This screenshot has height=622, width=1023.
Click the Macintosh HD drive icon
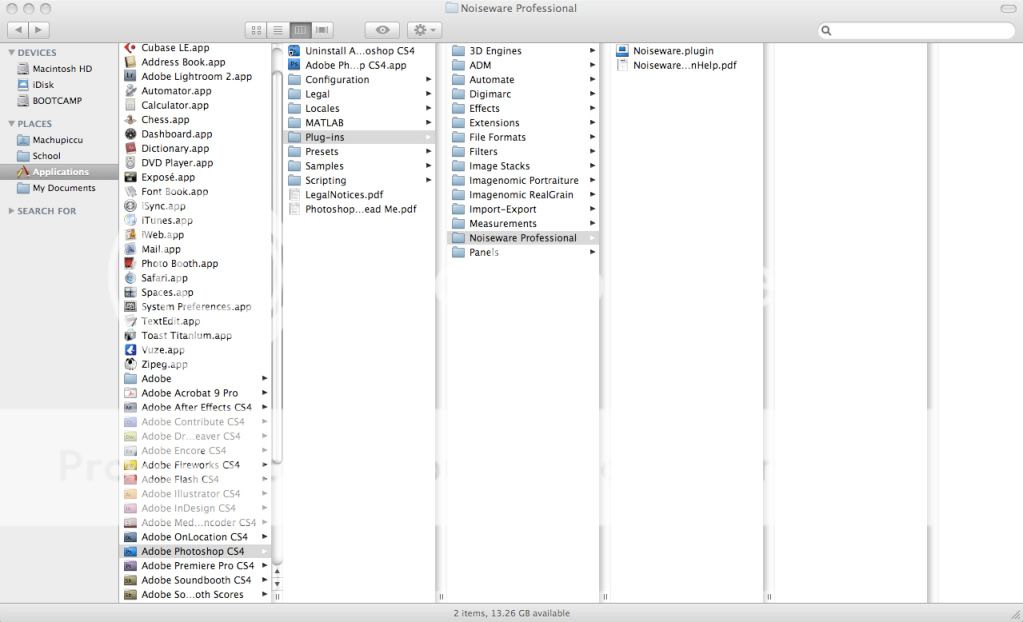point(23,69)
